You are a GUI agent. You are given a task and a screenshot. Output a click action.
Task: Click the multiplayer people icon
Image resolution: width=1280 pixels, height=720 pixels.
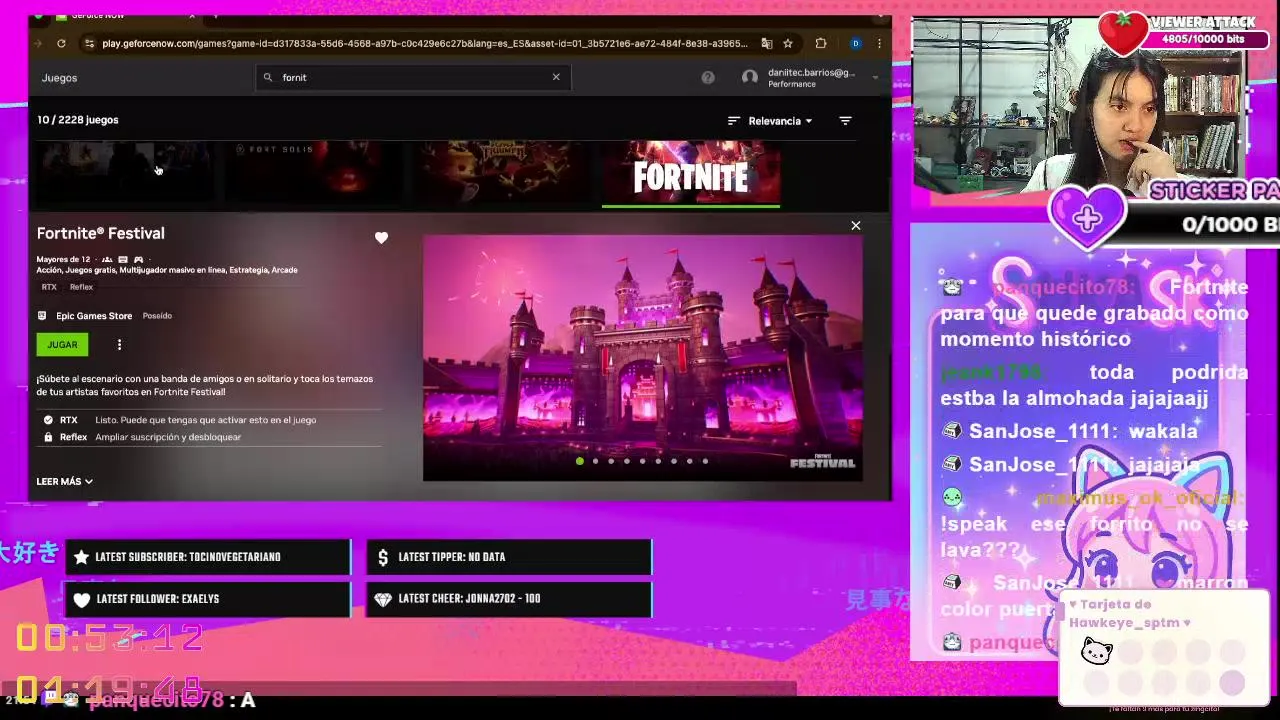(107, 260)
